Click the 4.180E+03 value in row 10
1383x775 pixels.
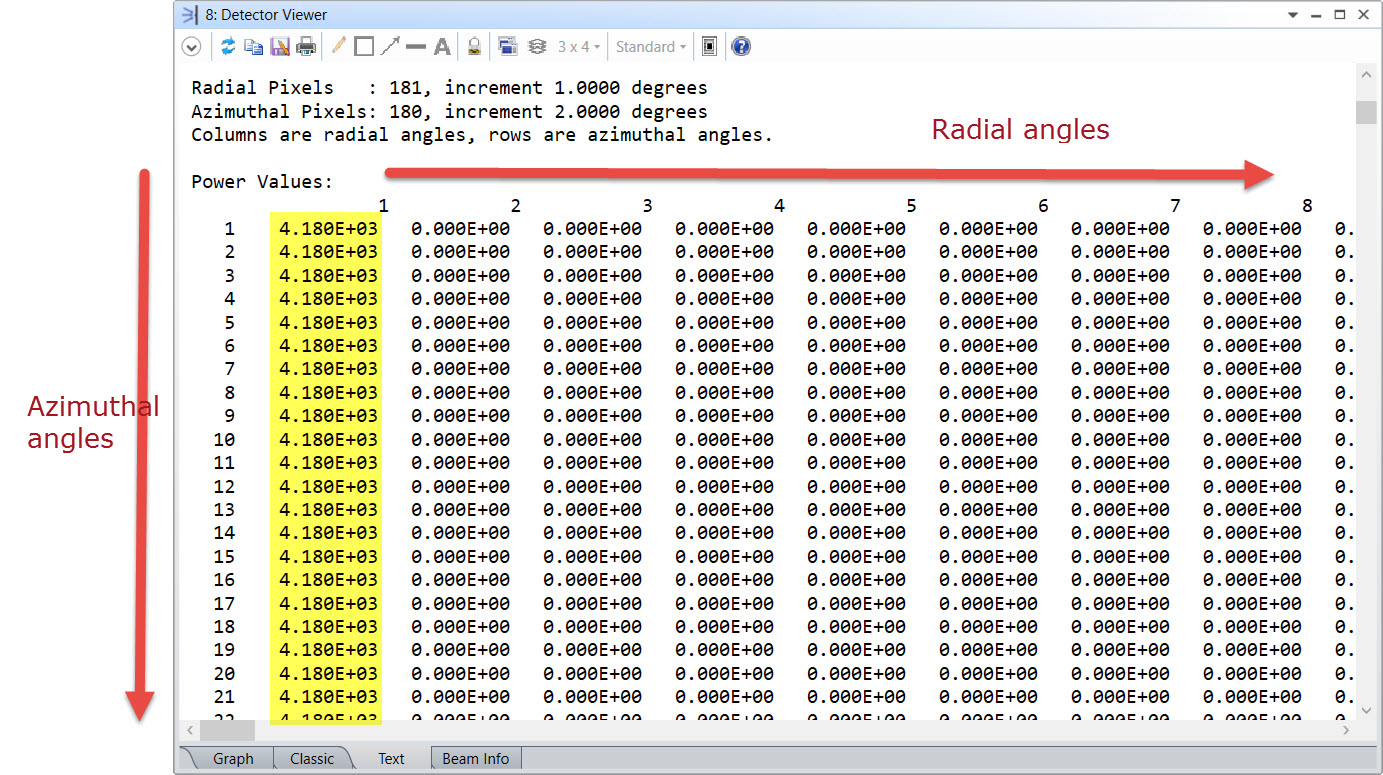point(328,439)
